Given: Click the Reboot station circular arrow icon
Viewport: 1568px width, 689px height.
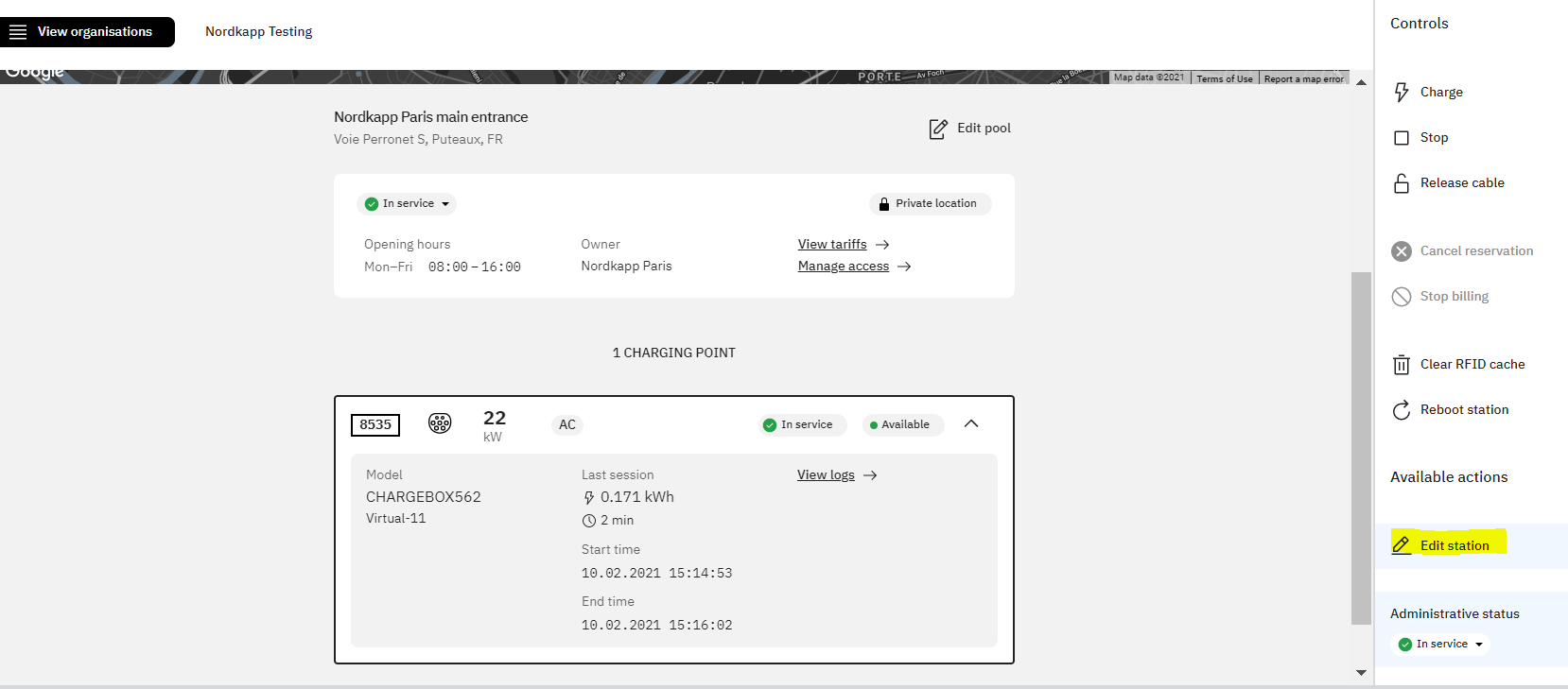Looking at the screenshot, I should click(x=1402, y=410).
